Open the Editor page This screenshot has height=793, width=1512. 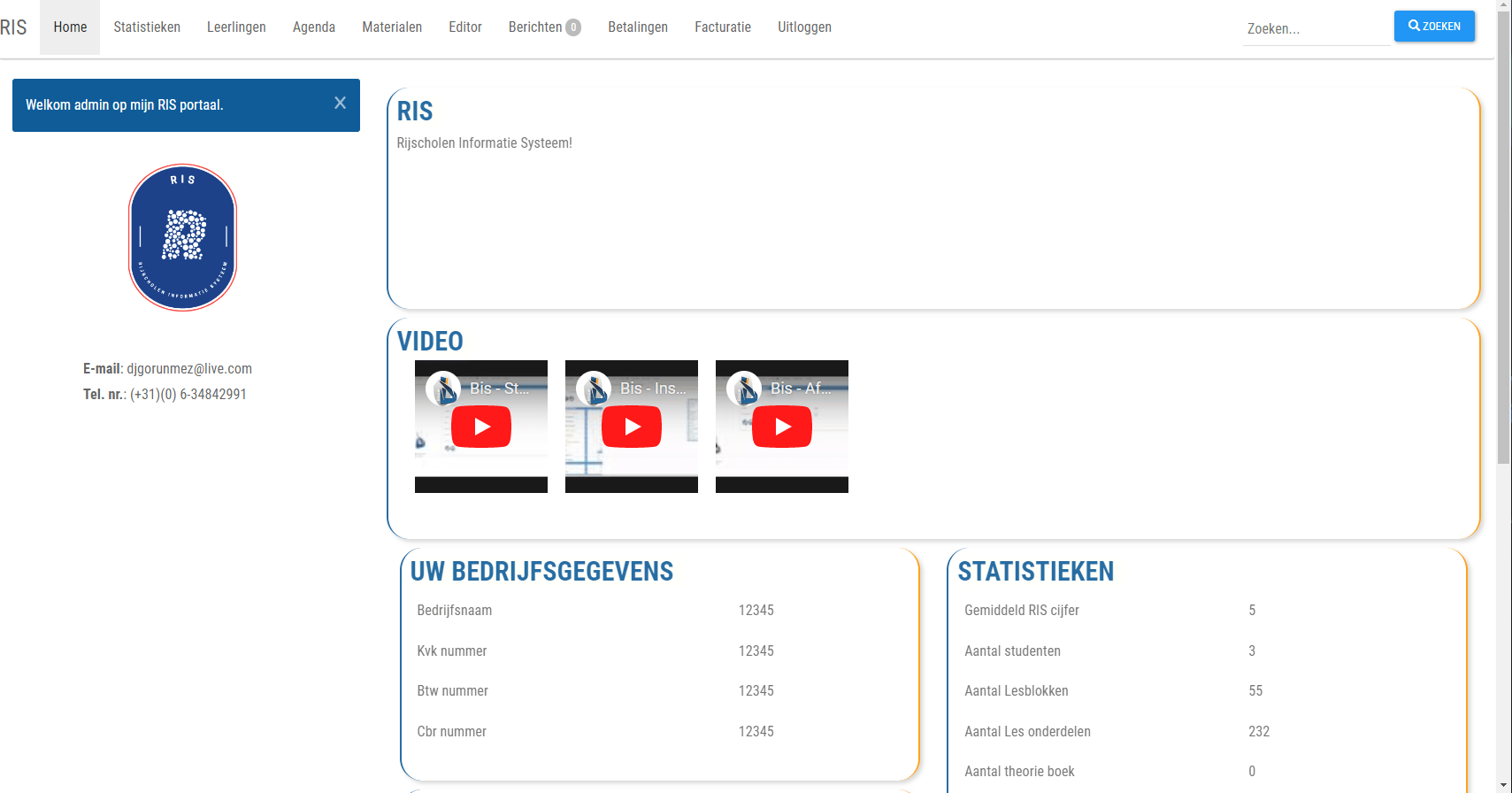[x=465, y=27]
